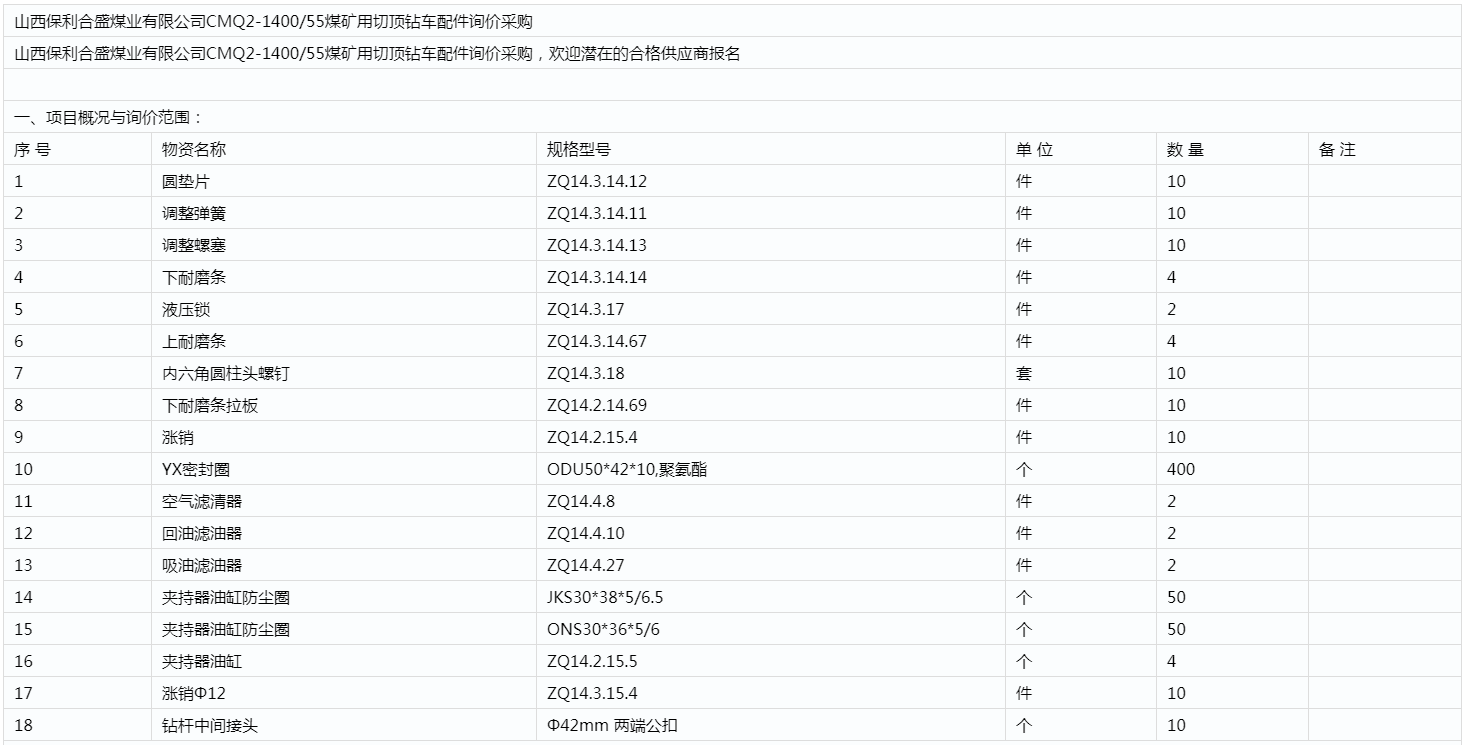Click quantity 2 in the 空气滤清器 row
Viewport: 1467px width, 745px height.
[x=1172, y=502]
